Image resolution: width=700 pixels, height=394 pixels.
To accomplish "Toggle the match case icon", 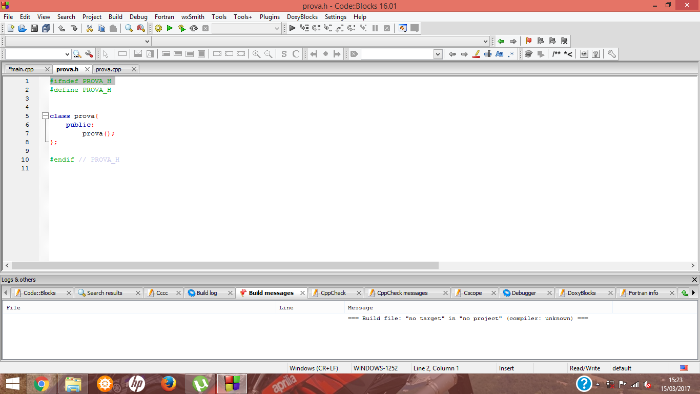I will point(499,54).
